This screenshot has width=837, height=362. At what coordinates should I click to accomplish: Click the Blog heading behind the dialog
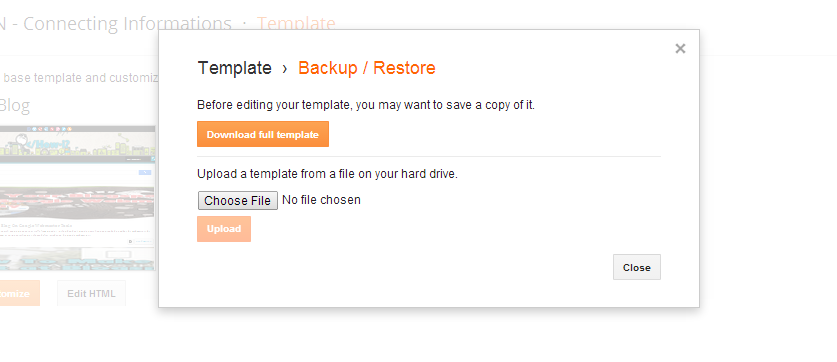(x=14, y=105)
